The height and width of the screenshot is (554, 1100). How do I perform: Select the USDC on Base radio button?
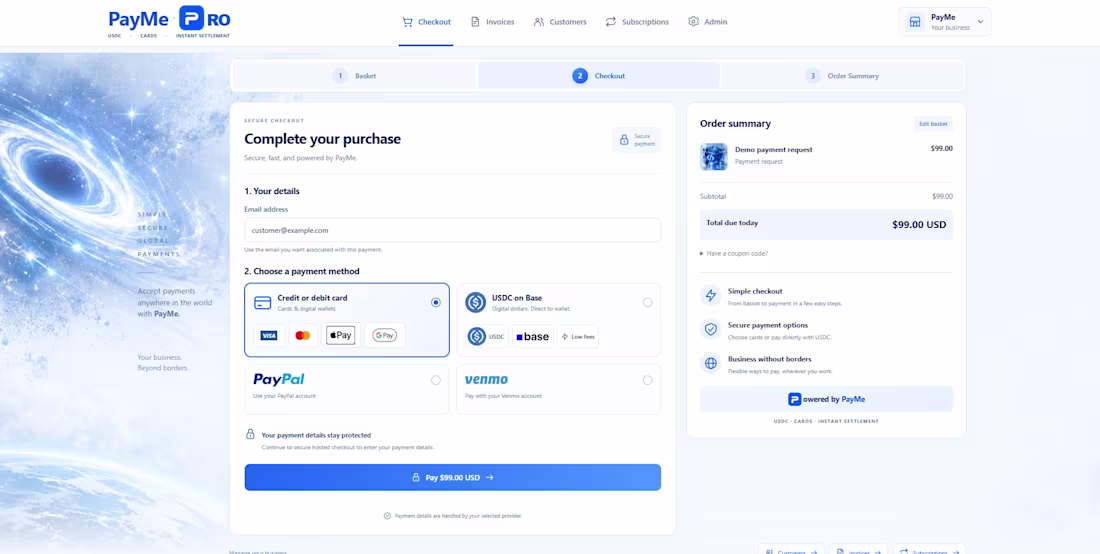(x=648, y=302)
